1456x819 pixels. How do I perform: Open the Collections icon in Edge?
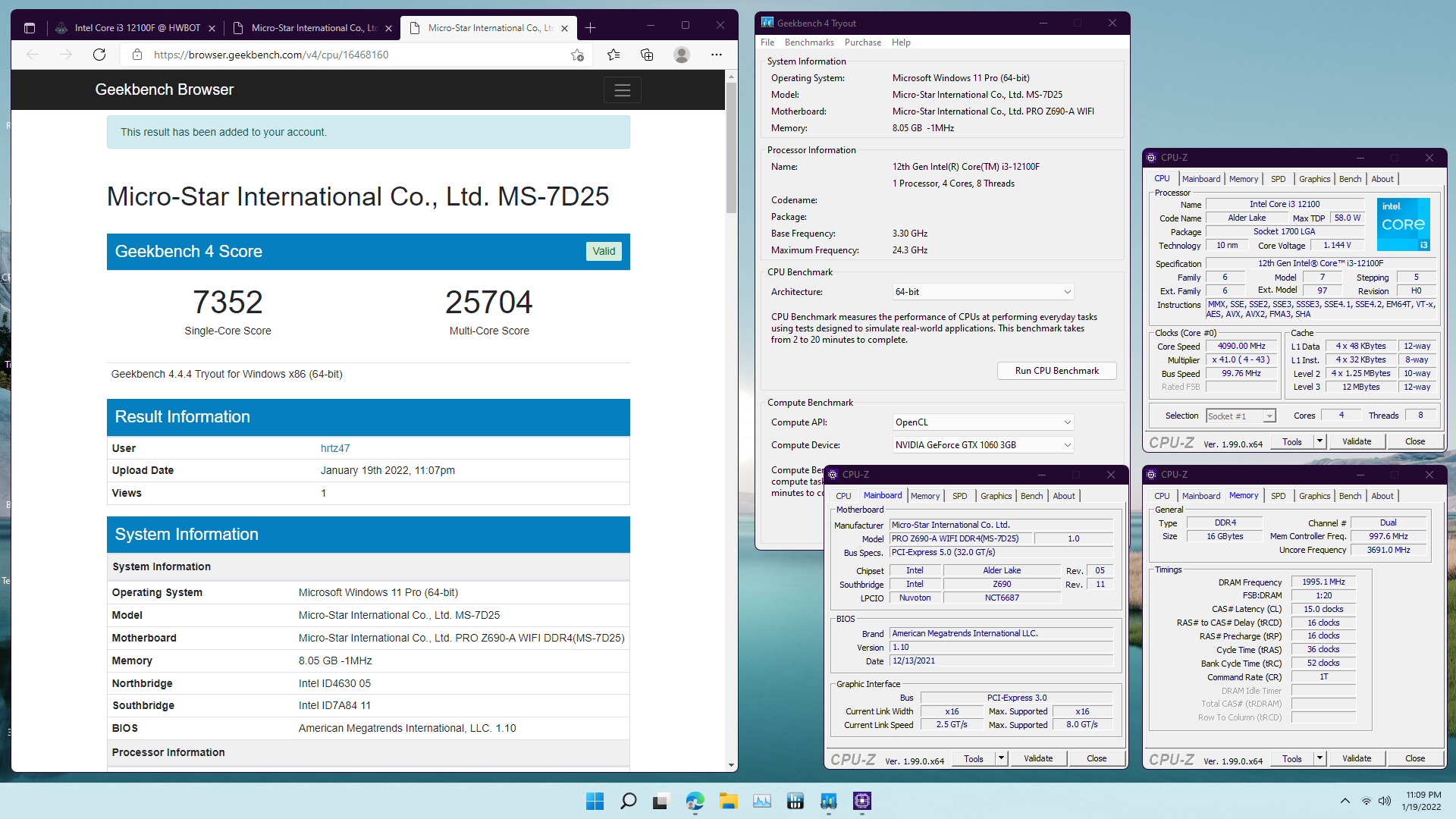pos(647,55)
